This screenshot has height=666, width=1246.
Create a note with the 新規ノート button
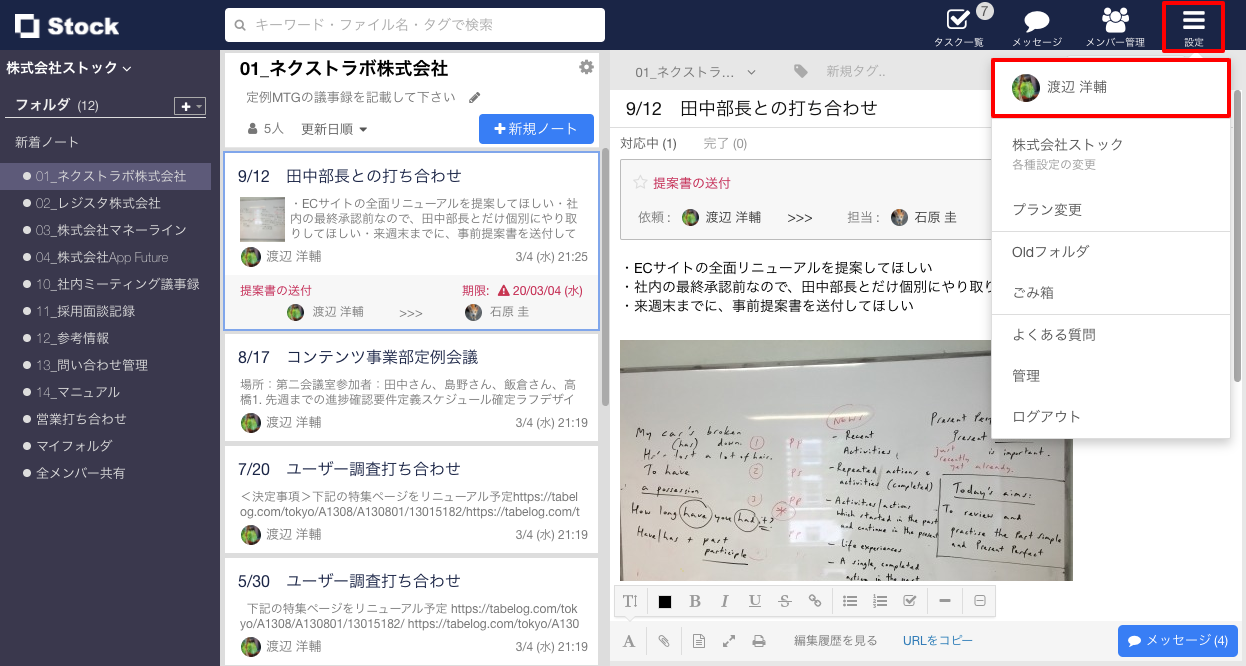536,129
